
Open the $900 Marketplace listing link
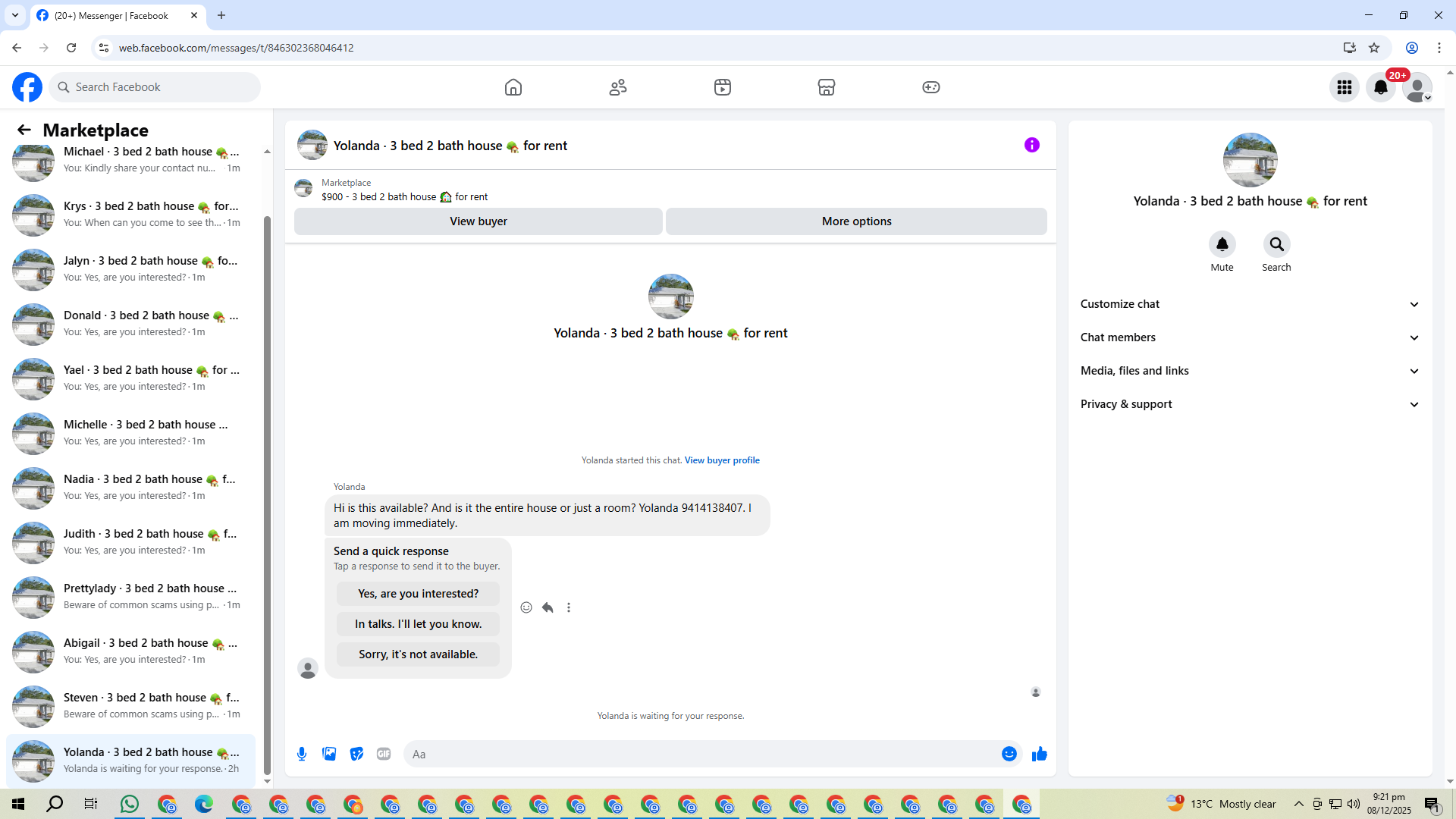click(x=404, y=197)
